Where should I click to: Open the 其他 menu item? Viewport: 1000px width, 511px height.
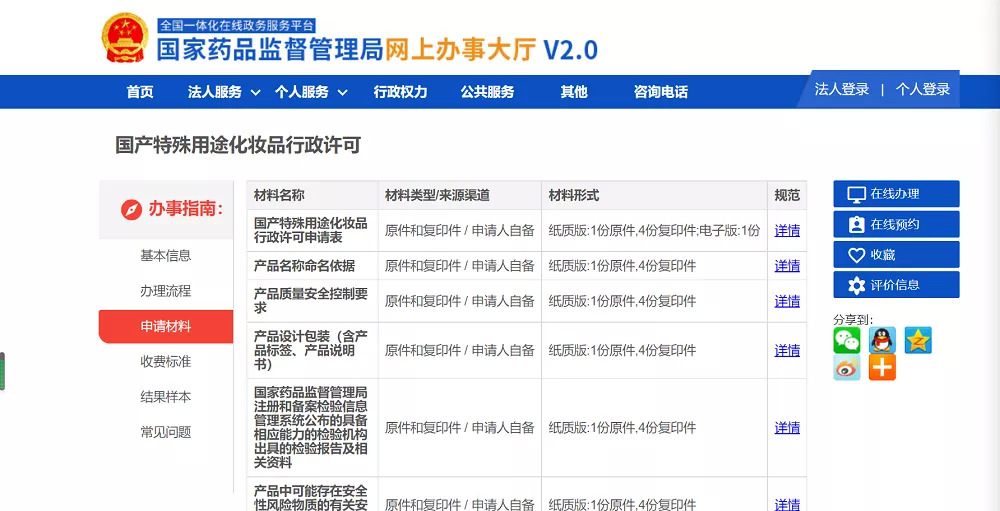(x=574, y=92)
